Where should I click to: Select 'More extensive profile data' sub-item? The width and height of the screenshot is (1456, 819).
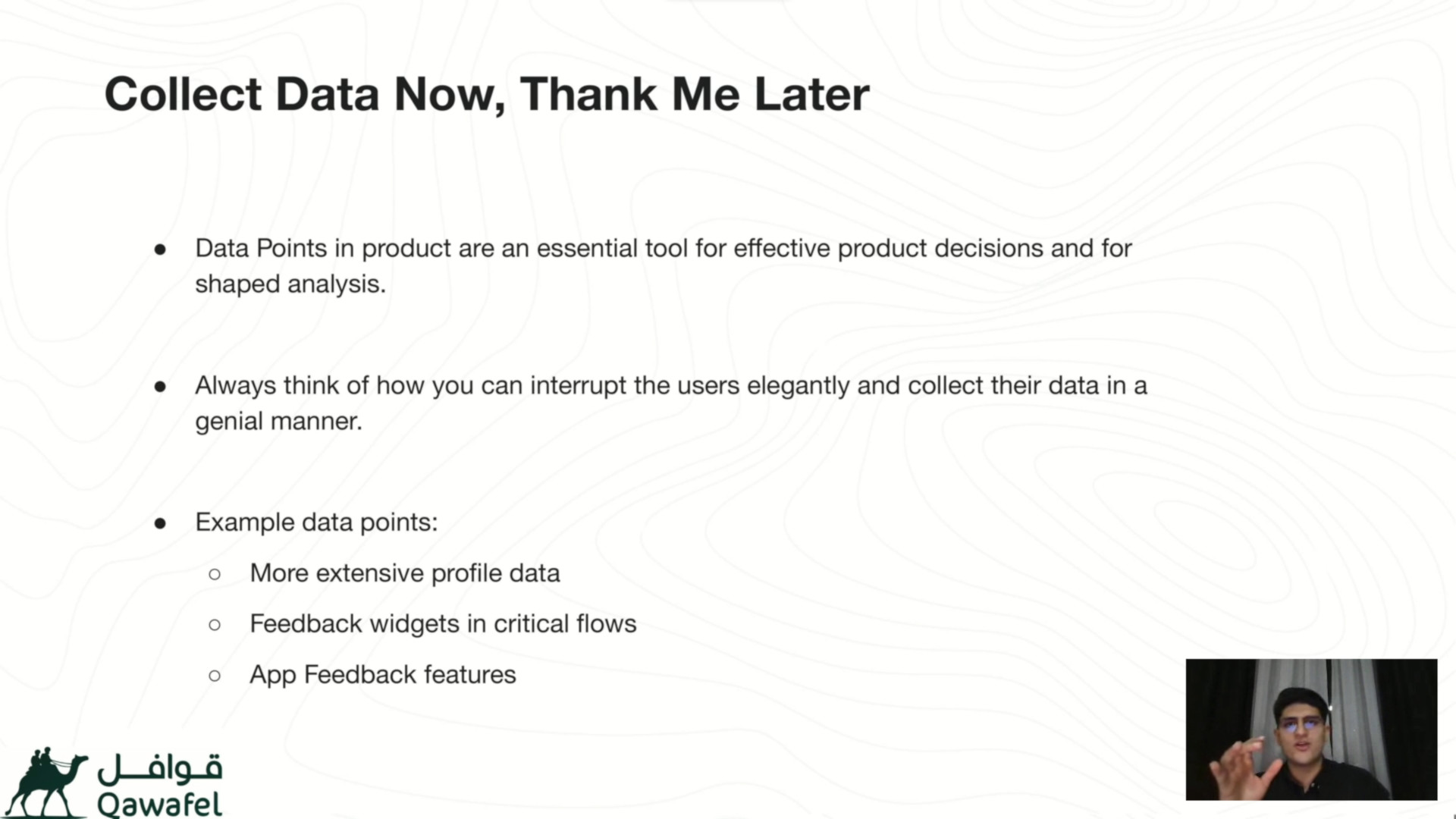coord(405,573)
